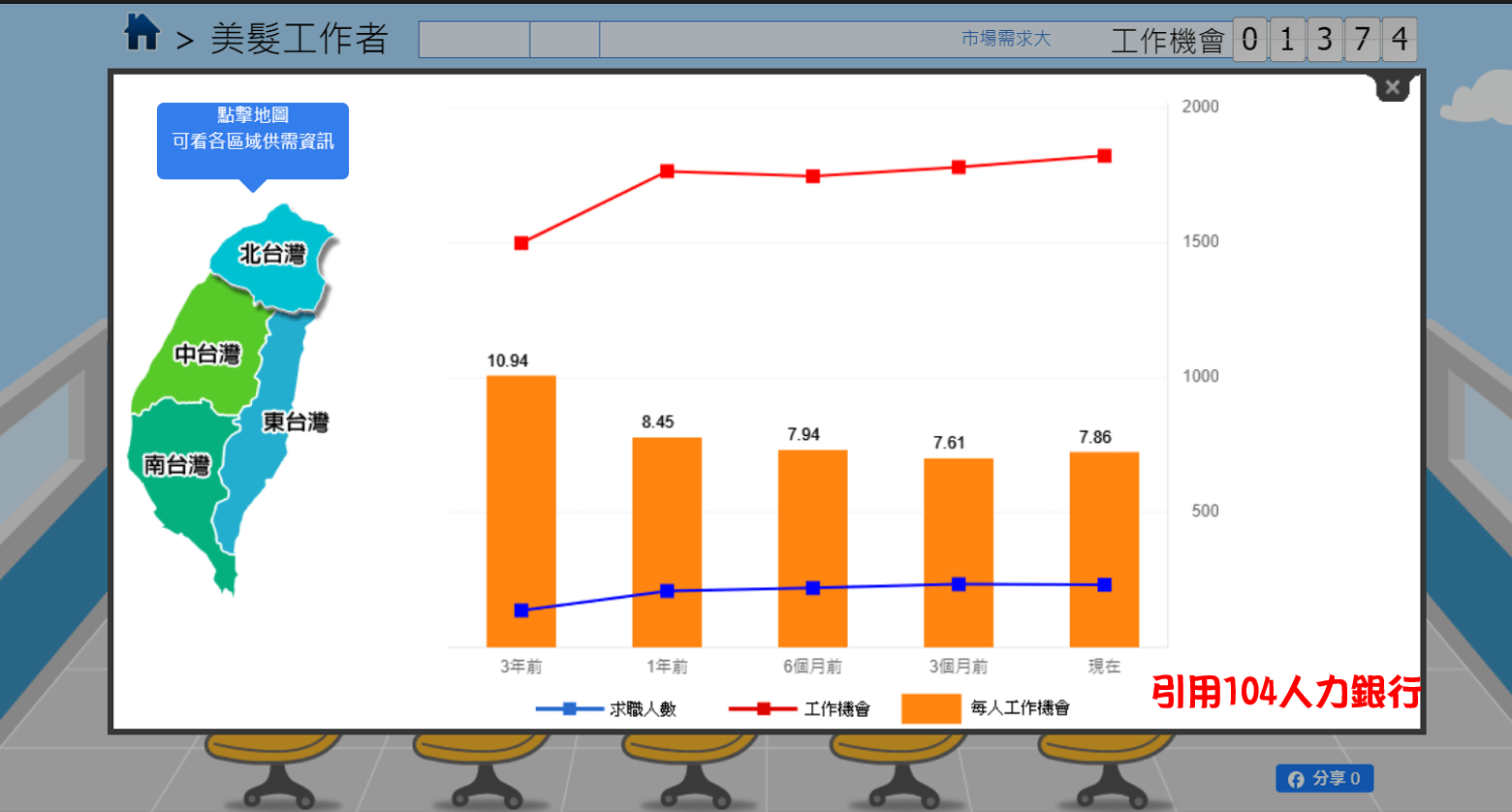Close the chart popup with X
Screen dimensions: 1512x812
1392,87
